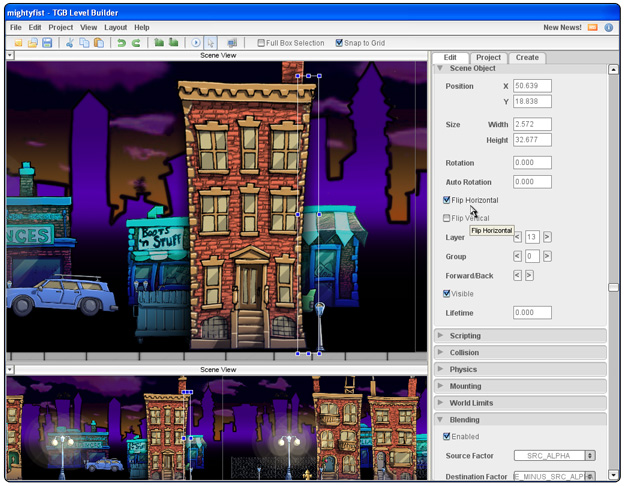Viewport: 625px width, 486px height.
Task: Click the New project icon in toolbar
Action: (x=18, y=43)
